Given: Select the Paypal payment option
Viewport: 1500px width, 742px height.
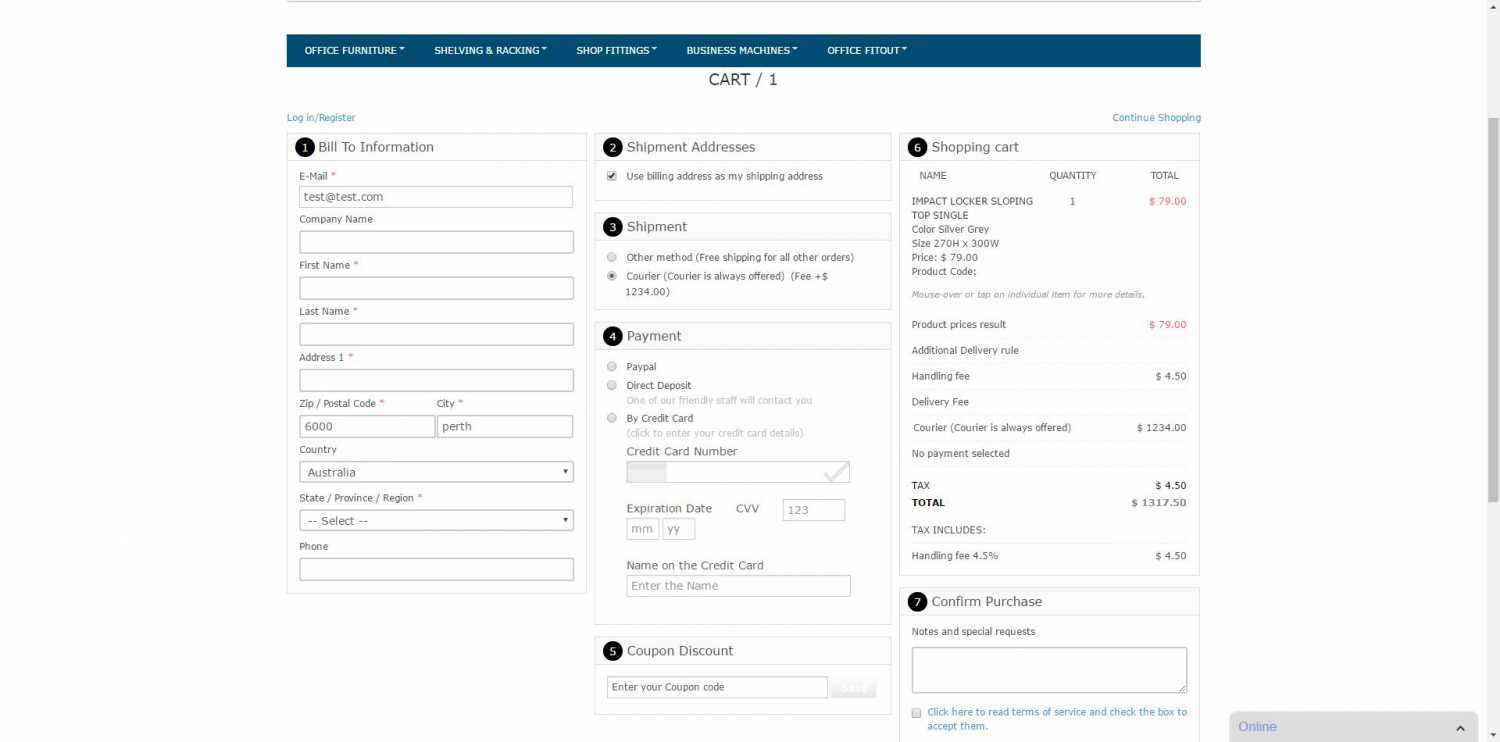Looking at the screenshot, I should pos(612,367).
